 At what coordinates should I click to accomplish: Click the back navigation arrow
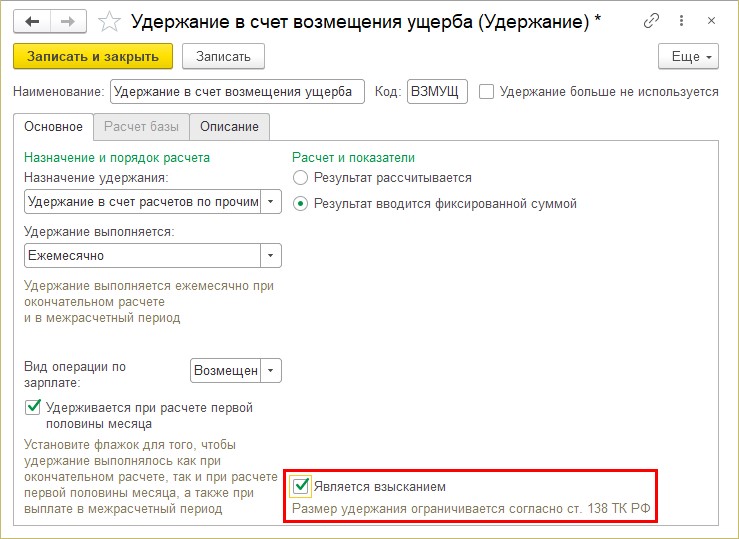[33, 21]
